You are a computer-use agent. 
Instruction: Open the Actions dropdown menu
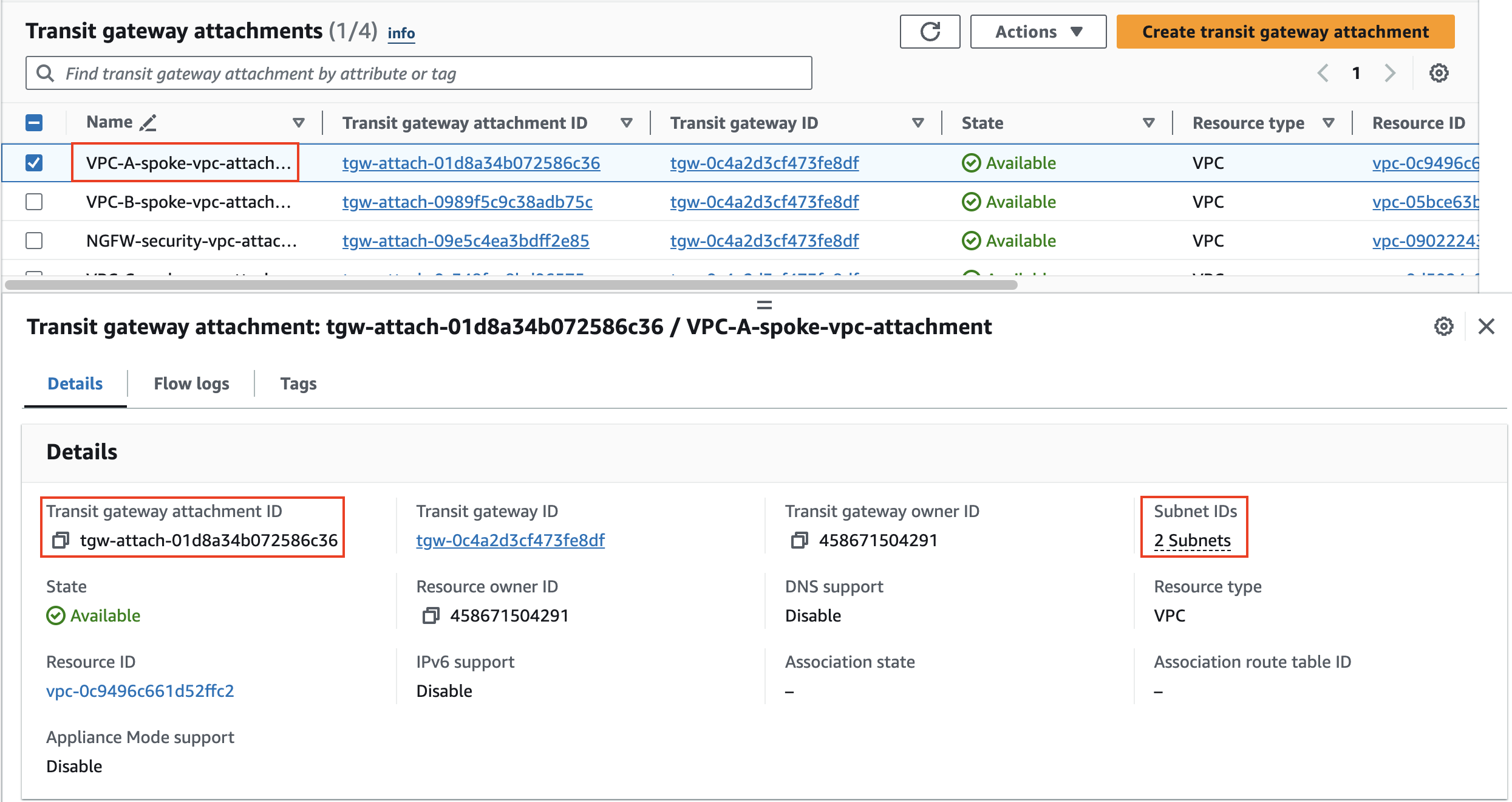click(x=1038, y=32)
